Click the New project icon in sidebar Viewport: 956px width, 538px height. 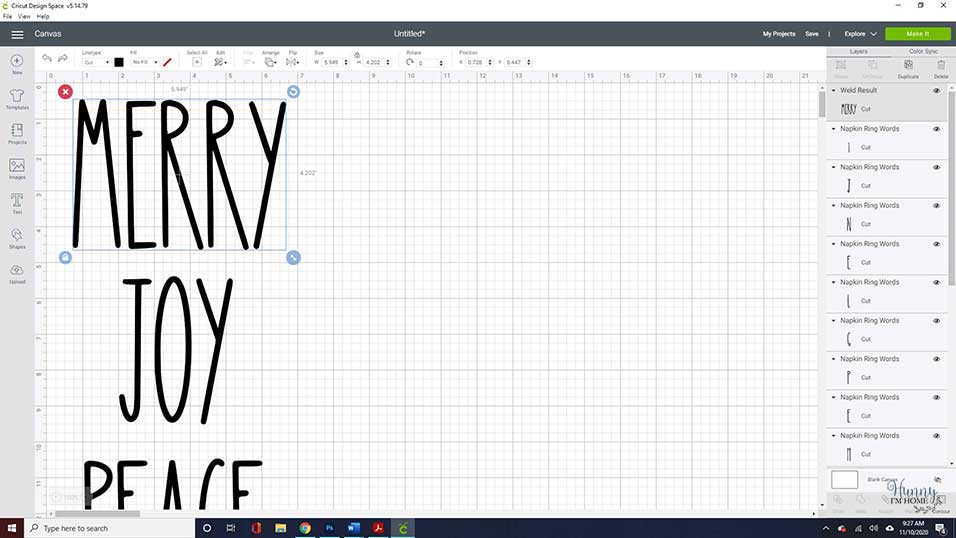click(17, 63)
